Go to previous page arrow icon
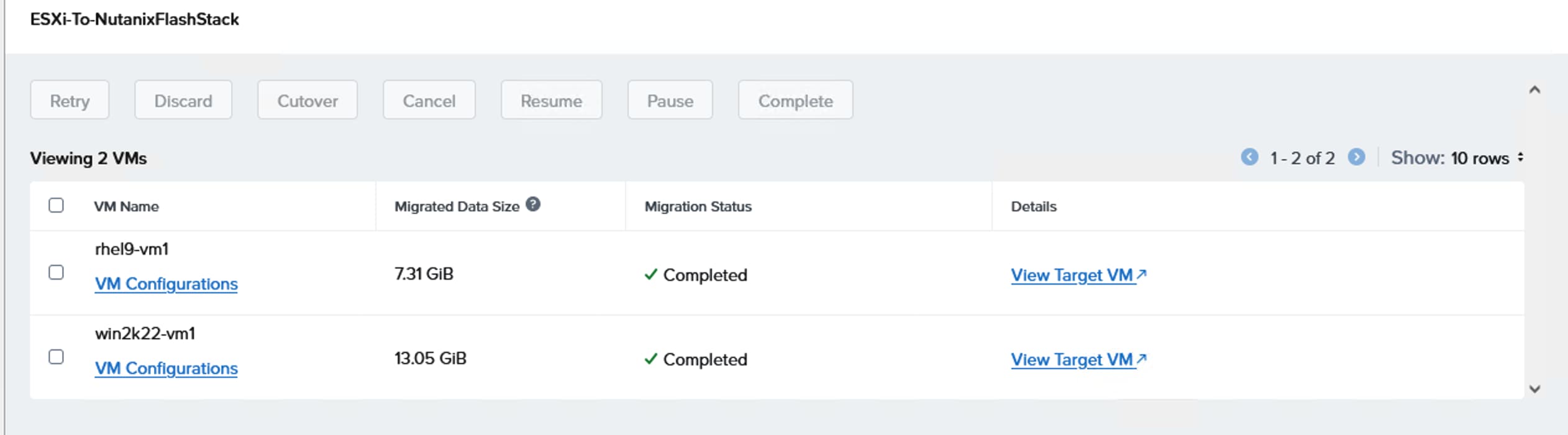The height and width of the screenshot is (435, 1568). tap(1249, 157)
